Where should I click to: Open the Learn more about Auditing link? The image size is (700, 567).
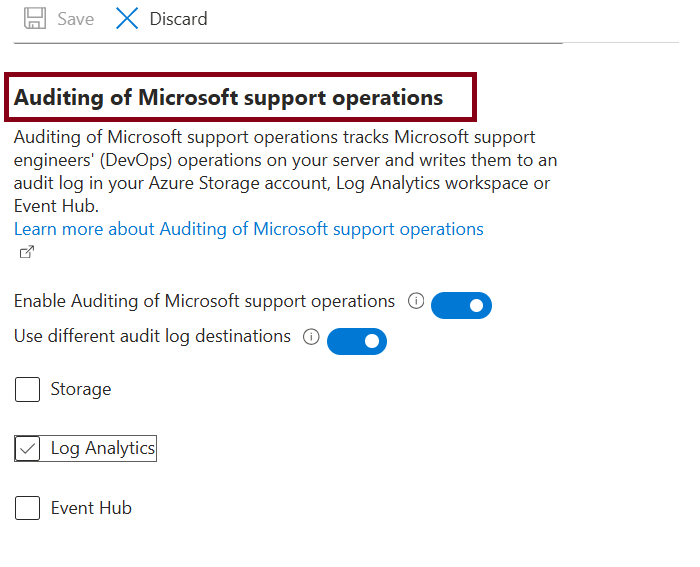point(249,229)
